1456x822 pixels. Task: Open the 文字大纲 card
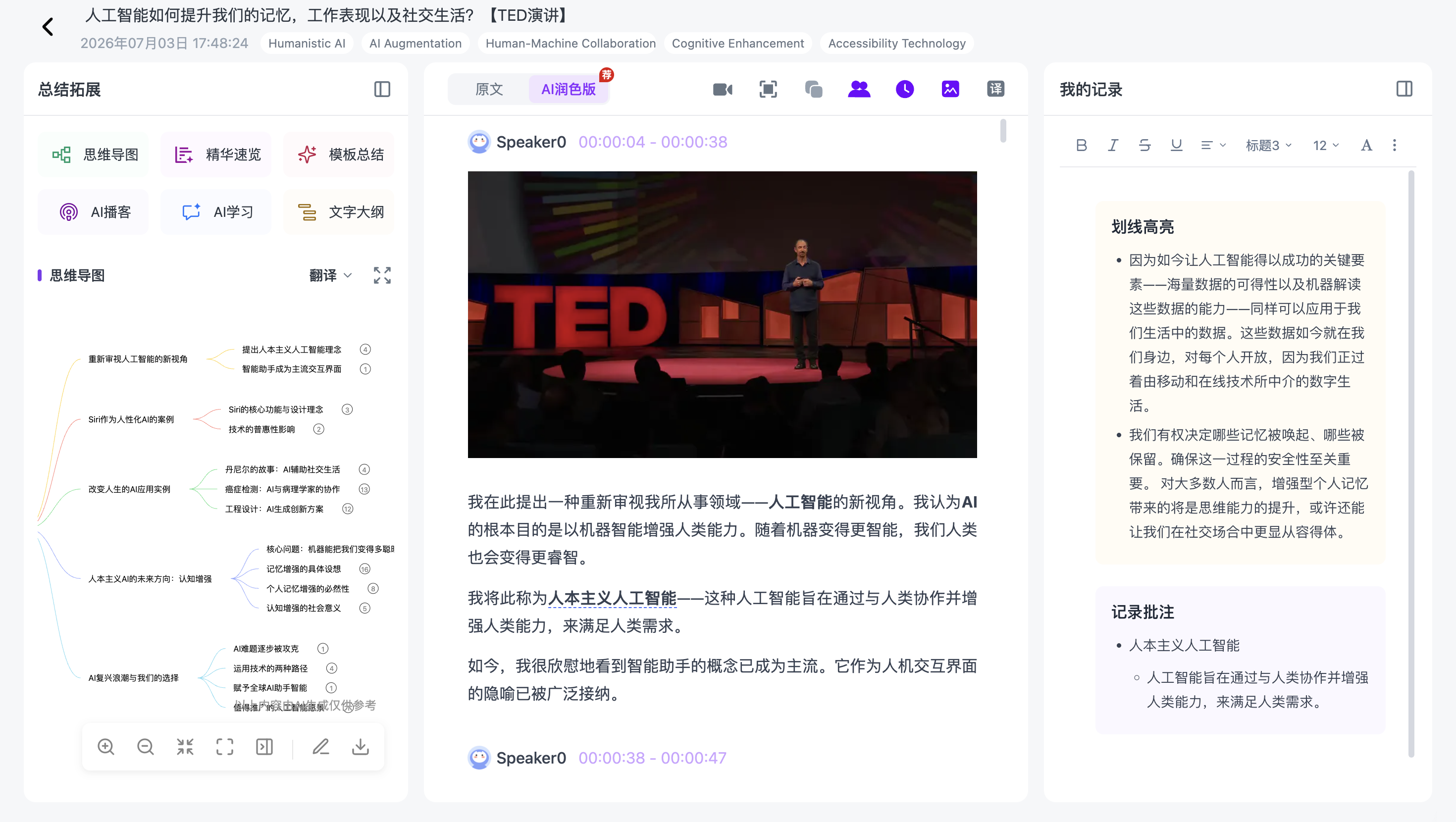339,212
